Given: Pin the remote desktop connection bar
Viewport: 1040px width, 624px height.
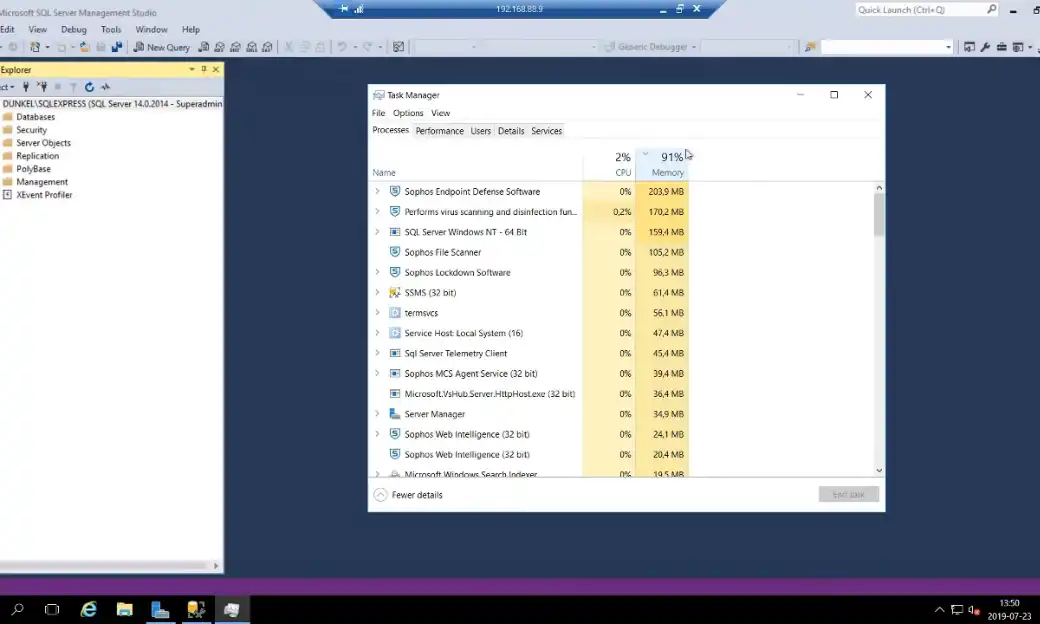Looking at the screenshot, I should click(x=344, y=9).
